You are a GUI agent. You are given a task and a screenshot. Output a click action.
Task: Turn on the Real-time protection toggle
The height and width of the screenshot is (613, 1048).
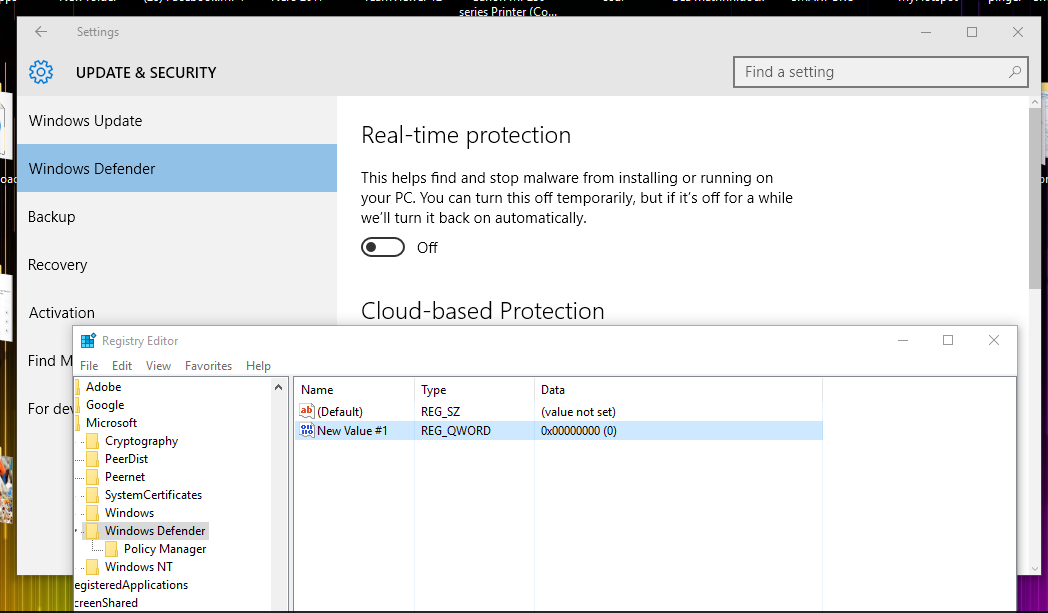click(382, 245)
